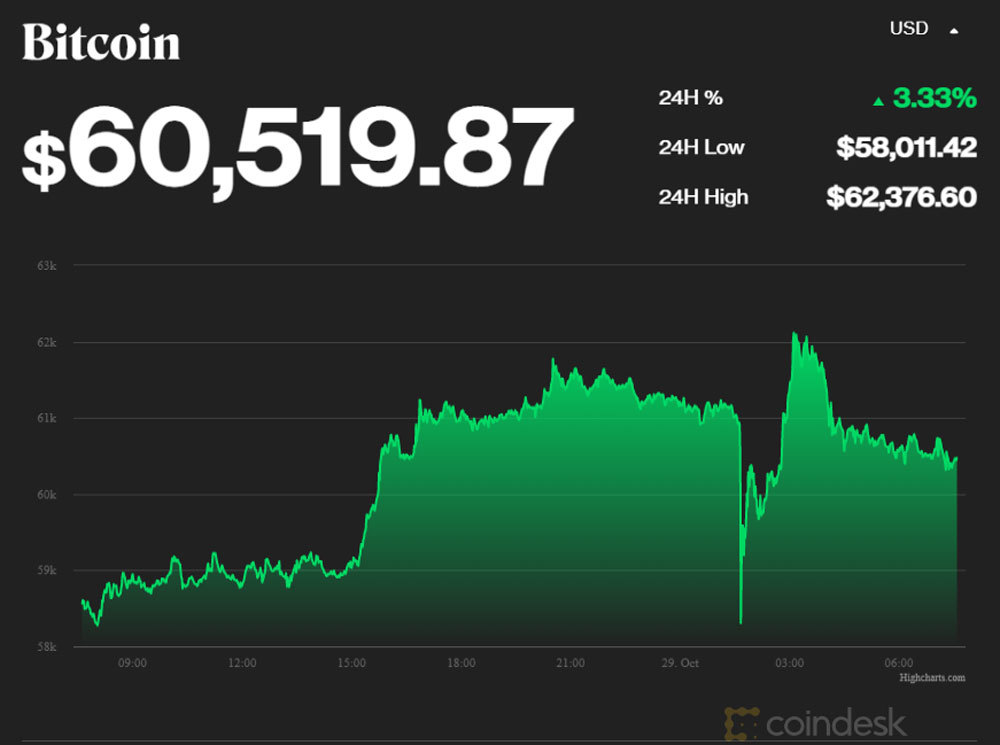Click the chart's highest peak near 03:00
Image resolution: width=1000 pixels, height=745 pixels.
[x=794, y=334]
